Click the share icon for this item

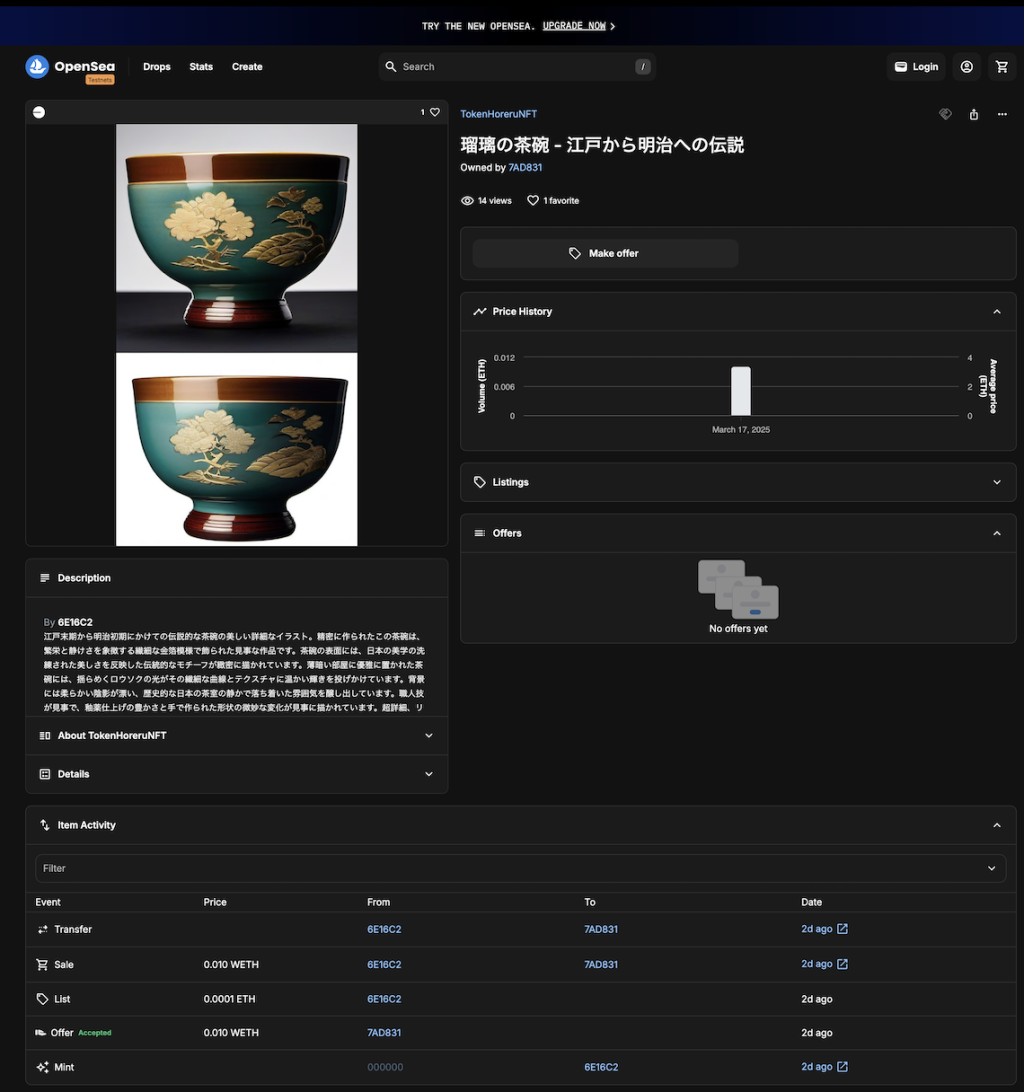coord(974,114)
